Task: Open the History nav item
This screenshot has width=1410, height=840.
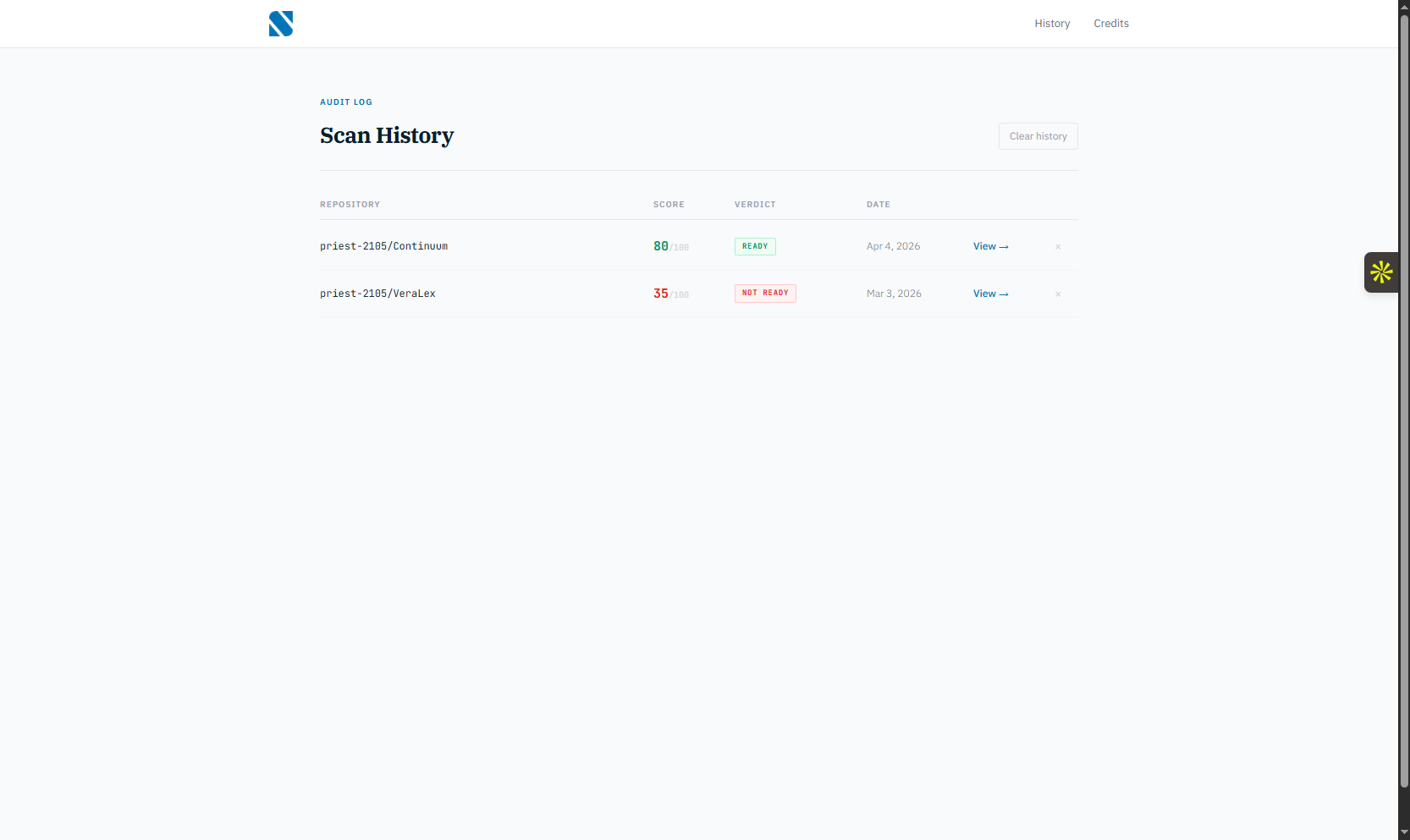Action: [x=1052, y=24]
